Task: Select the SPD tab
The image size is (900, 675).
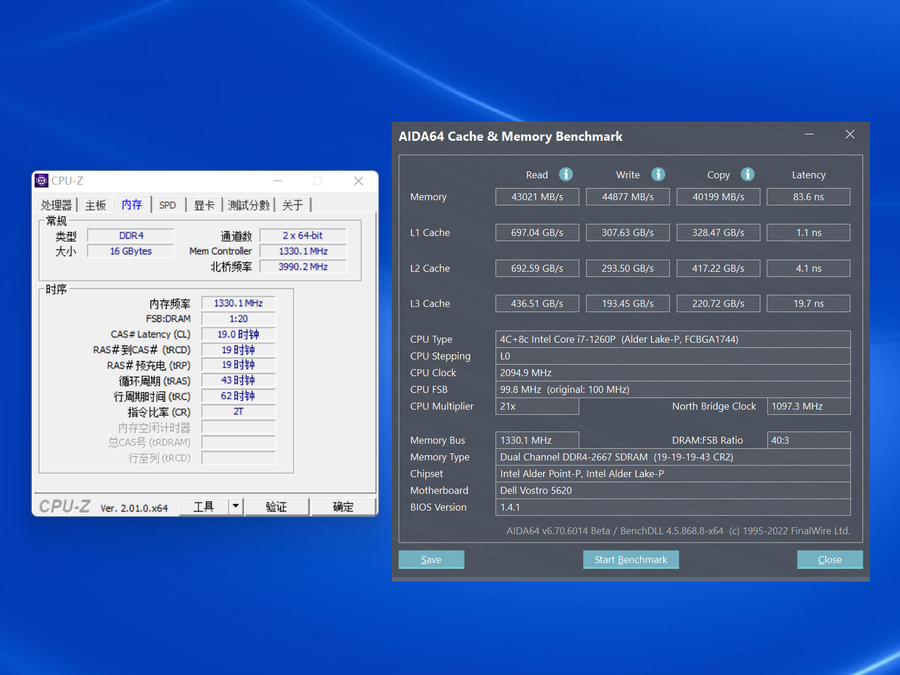Action: [167, 205]
